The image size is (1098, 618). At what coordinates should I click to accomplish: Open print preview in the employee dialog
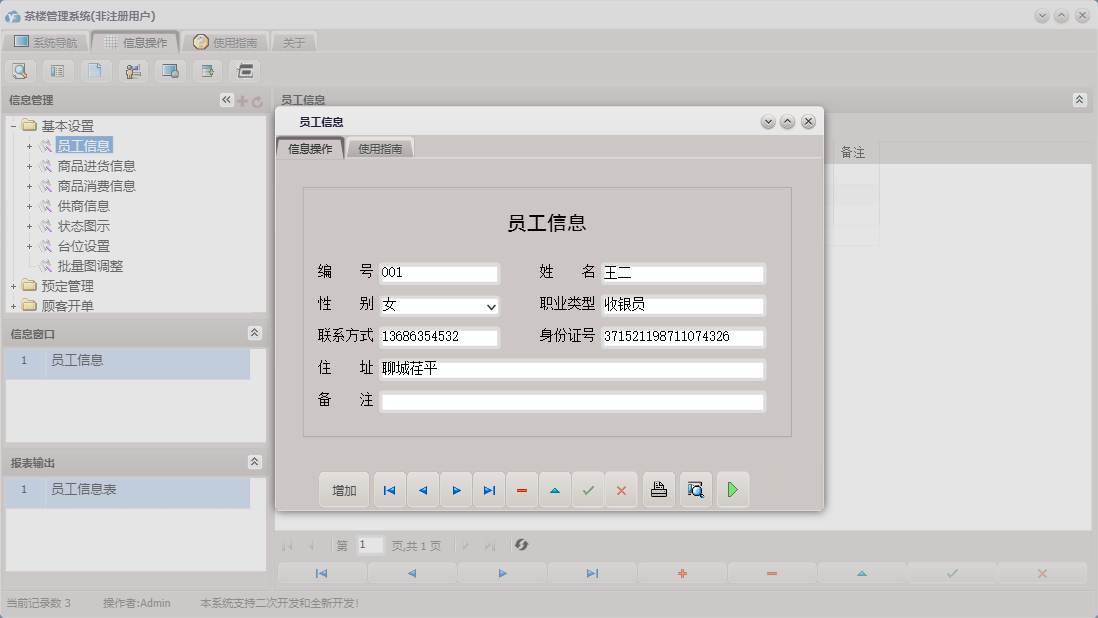pos(695,489)
